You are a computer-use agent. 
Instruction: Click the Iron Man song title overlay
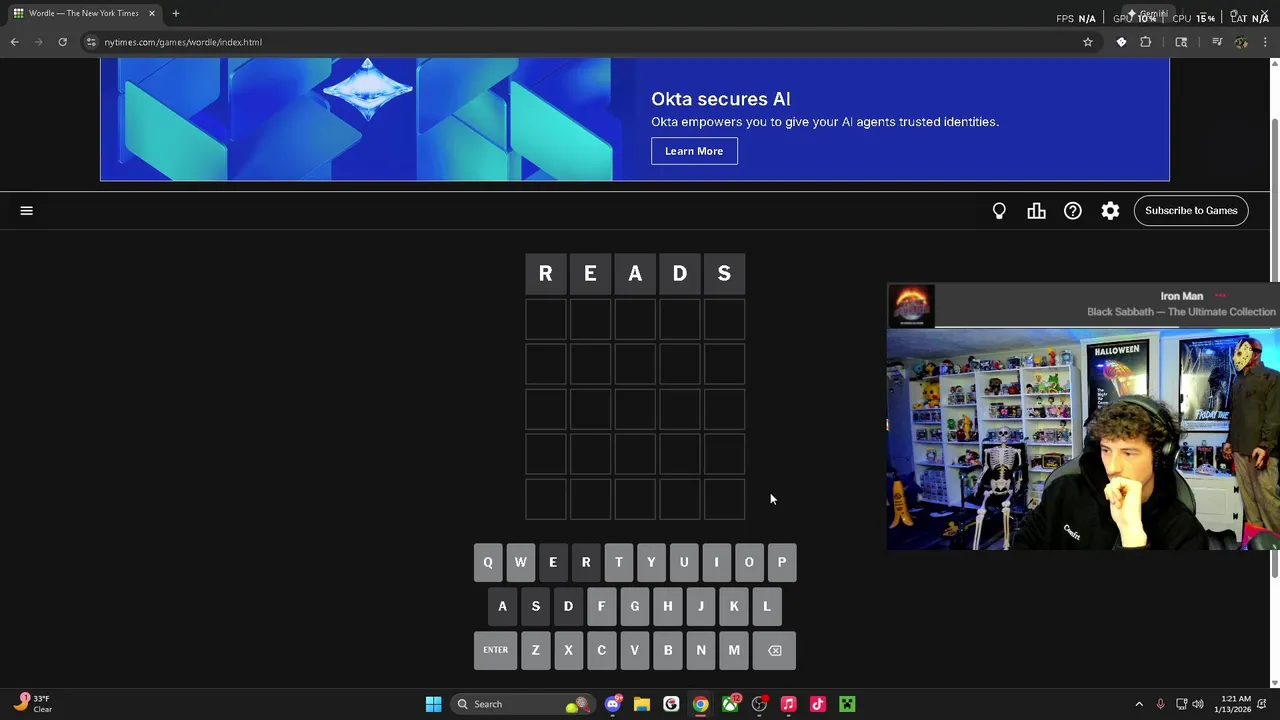pyautogui.click(x=1182, y=296)
